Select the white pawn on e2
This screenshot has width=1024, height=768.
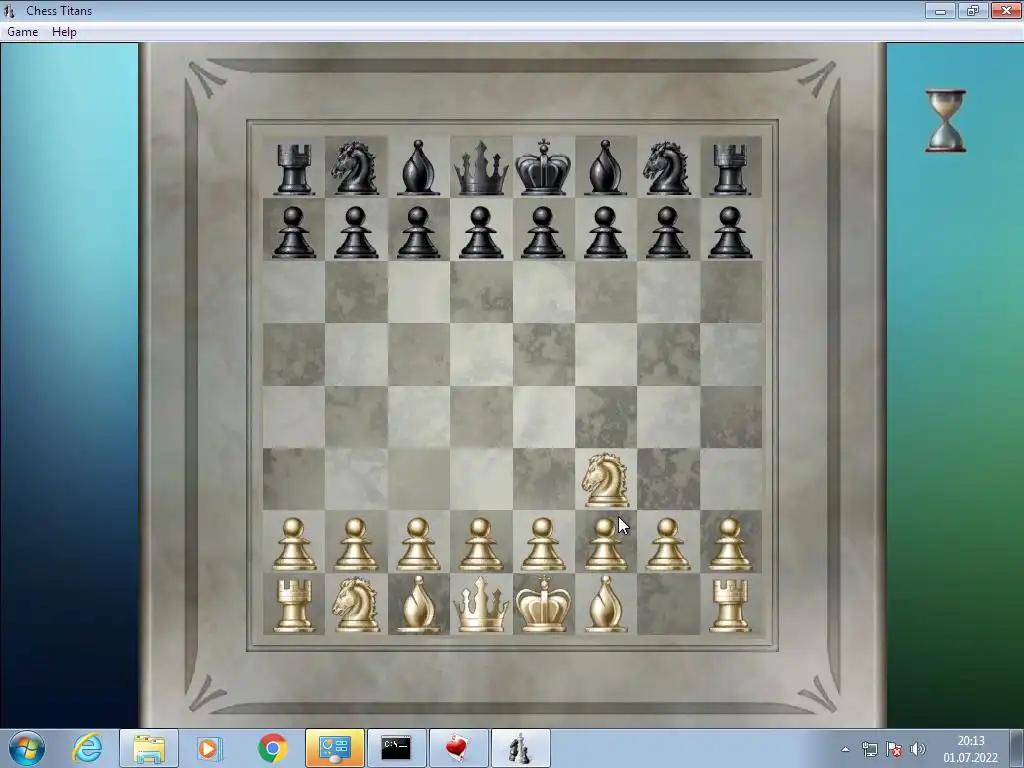coord(543,544)
